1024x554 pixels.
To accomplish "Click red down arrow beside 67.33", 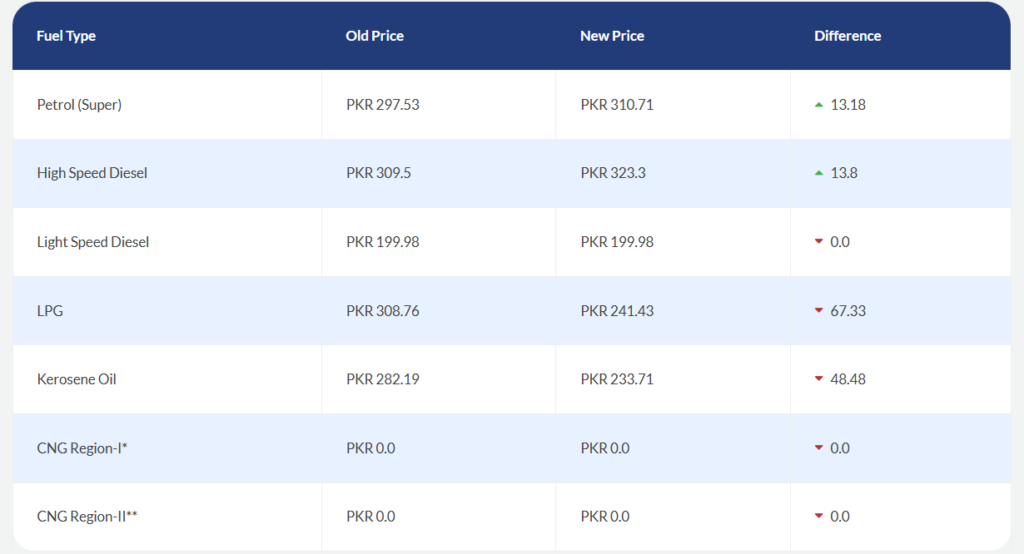I will (818, 310).
